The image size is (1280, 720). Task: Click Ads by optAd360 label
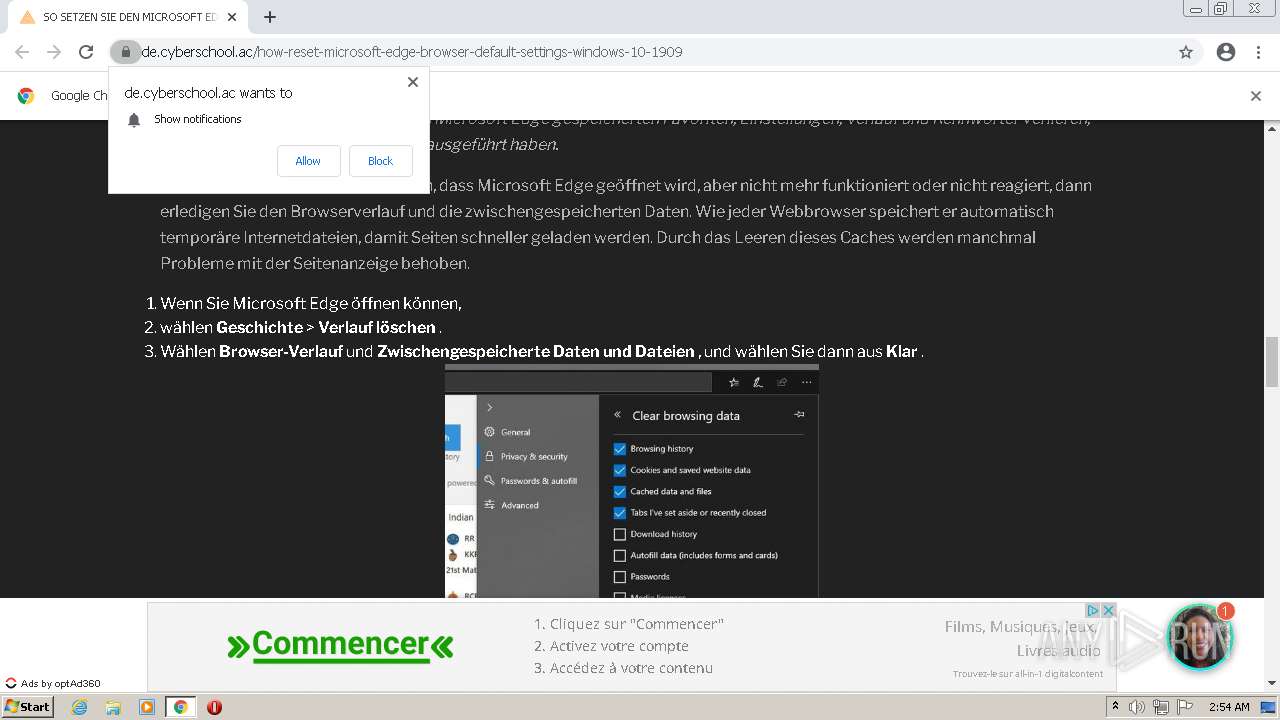(53, 684)
